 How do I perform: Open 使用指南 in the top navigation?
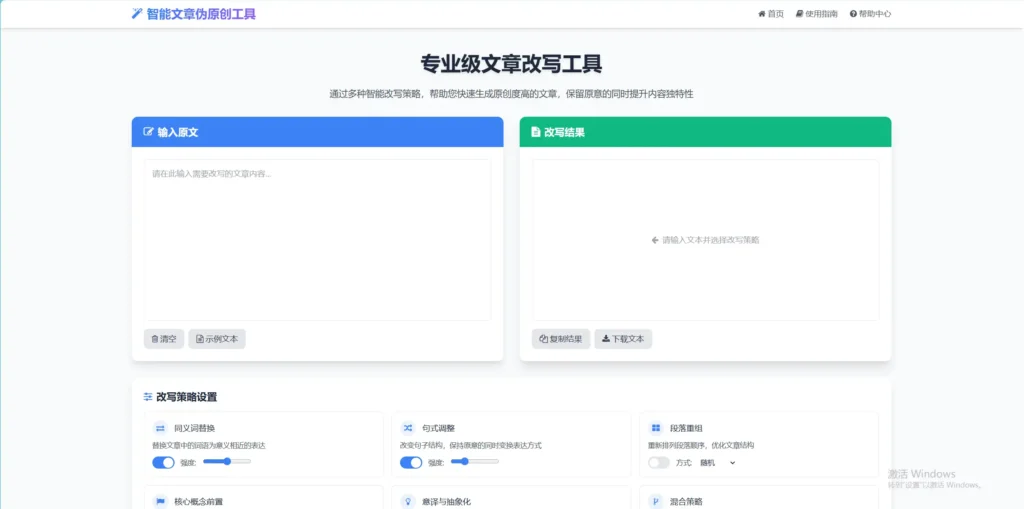tap(816, 14)
